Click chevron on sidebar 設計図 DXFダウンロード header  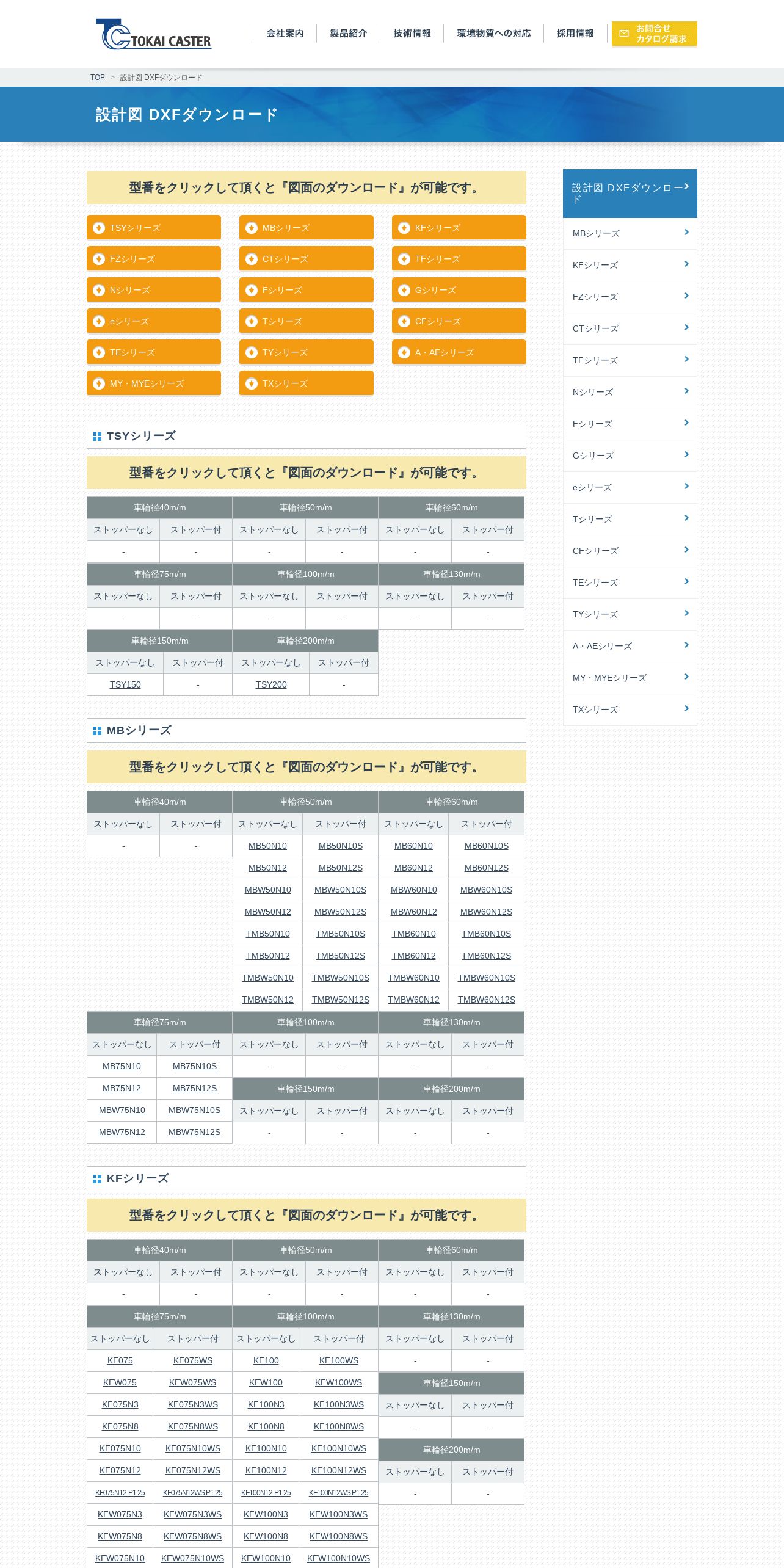(x=687, y=186)
